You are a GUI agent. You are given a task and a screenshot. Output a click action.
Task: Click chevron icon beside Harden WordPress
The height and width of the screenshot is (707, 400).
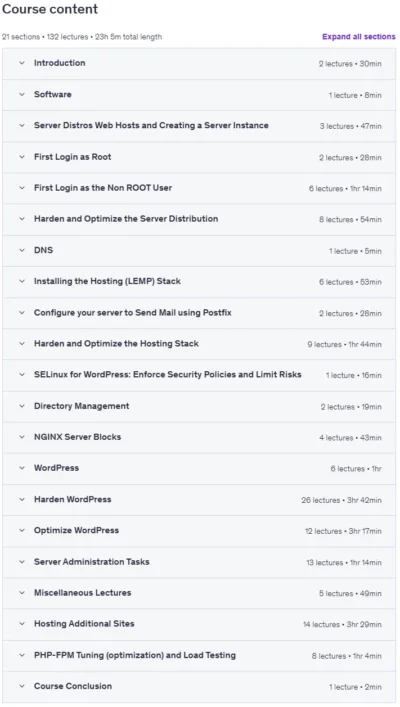point(22,500)
